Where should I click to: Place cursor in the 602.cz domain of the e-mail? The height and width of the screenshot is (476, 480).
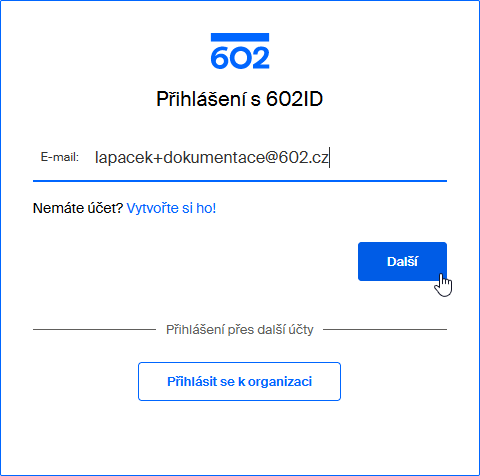pyautogui.click(x=303, y=157)
